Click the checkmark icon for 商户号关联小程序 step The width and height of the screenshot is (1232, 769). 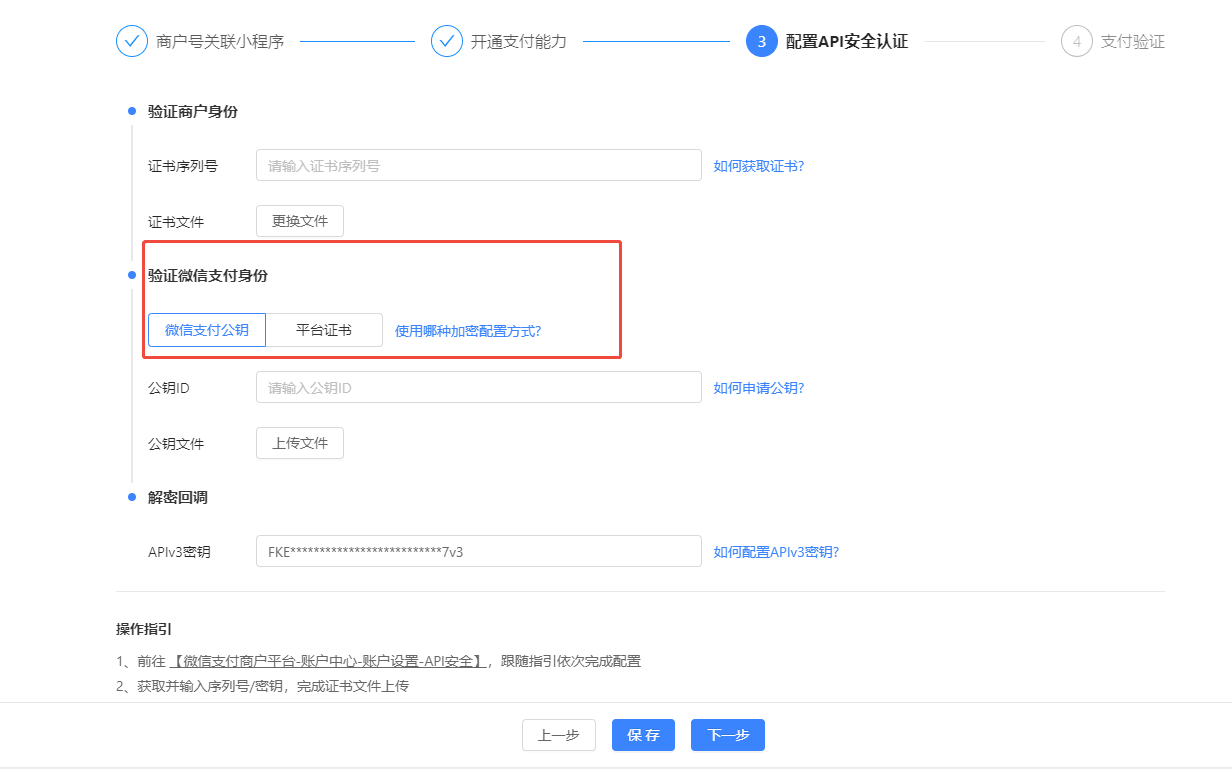point(132,41)
